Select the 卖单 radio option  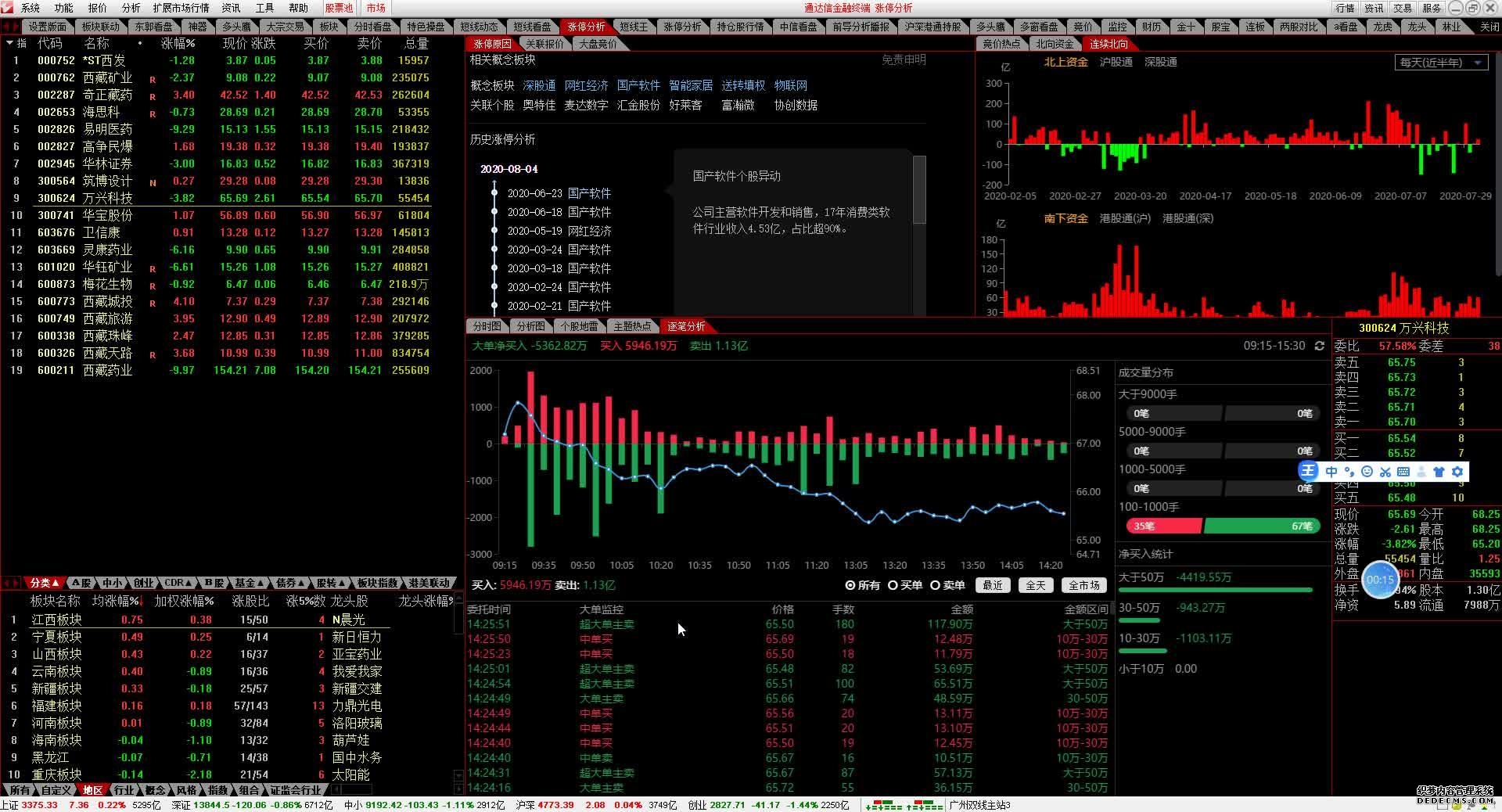pos(947,585)
